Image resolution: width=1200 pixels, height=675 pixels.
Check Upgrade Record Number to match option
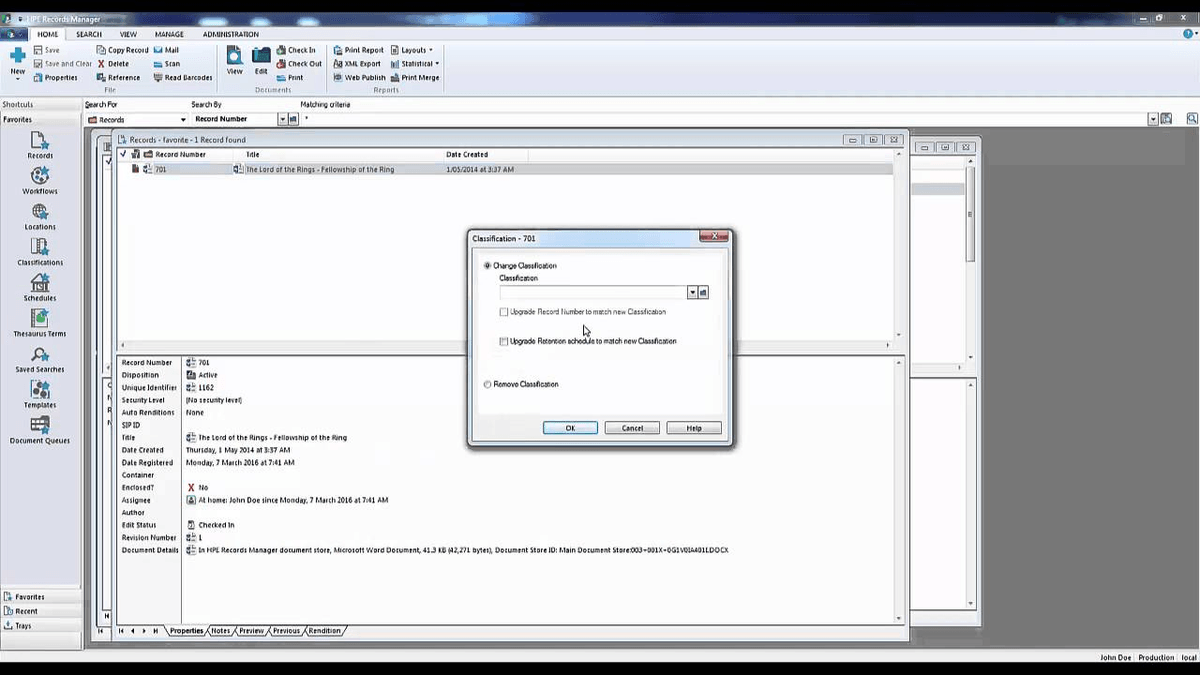[504, 312]
